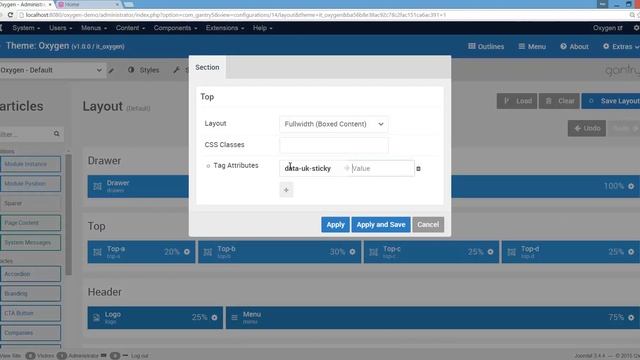The height and width of the screenshot is (360, 640).
Task: Open Menu particle settings gear
Action: 631,318
